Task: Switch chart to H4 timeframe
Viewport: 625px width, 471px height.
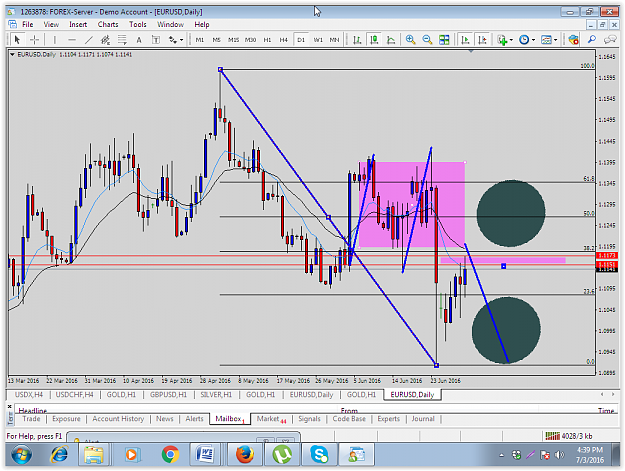Action: pos(283,39)
